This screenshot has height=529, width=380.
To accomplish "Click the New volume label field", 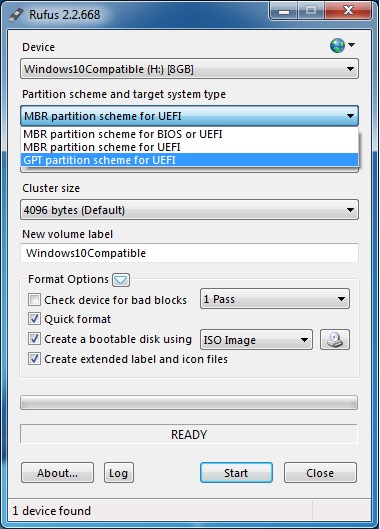I will click(x=189, y=253).
